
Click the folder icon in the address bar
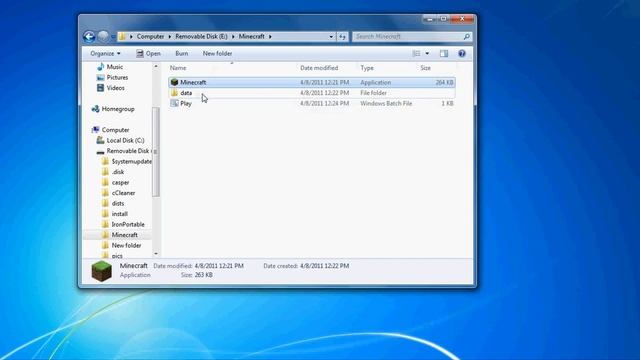(x=122, y=36)
